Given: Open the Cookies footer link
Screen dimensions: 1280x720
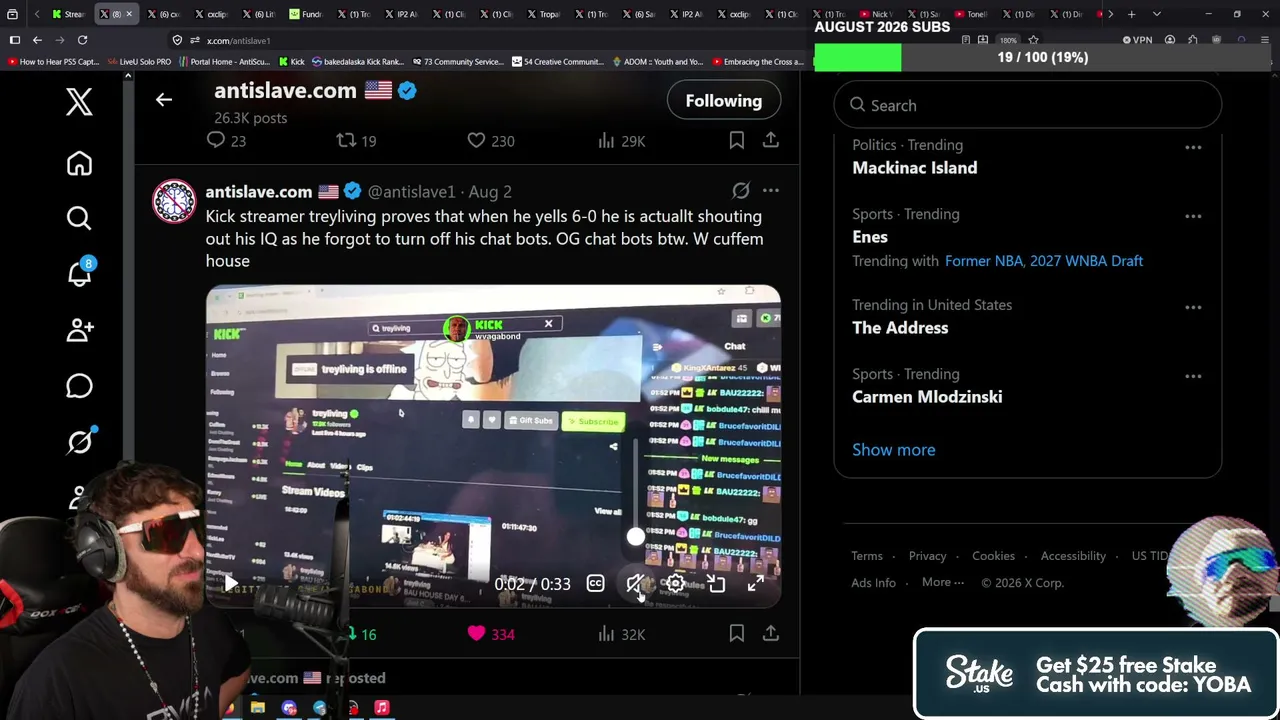Looking at the screenshot, I should (x=993, y=556).
